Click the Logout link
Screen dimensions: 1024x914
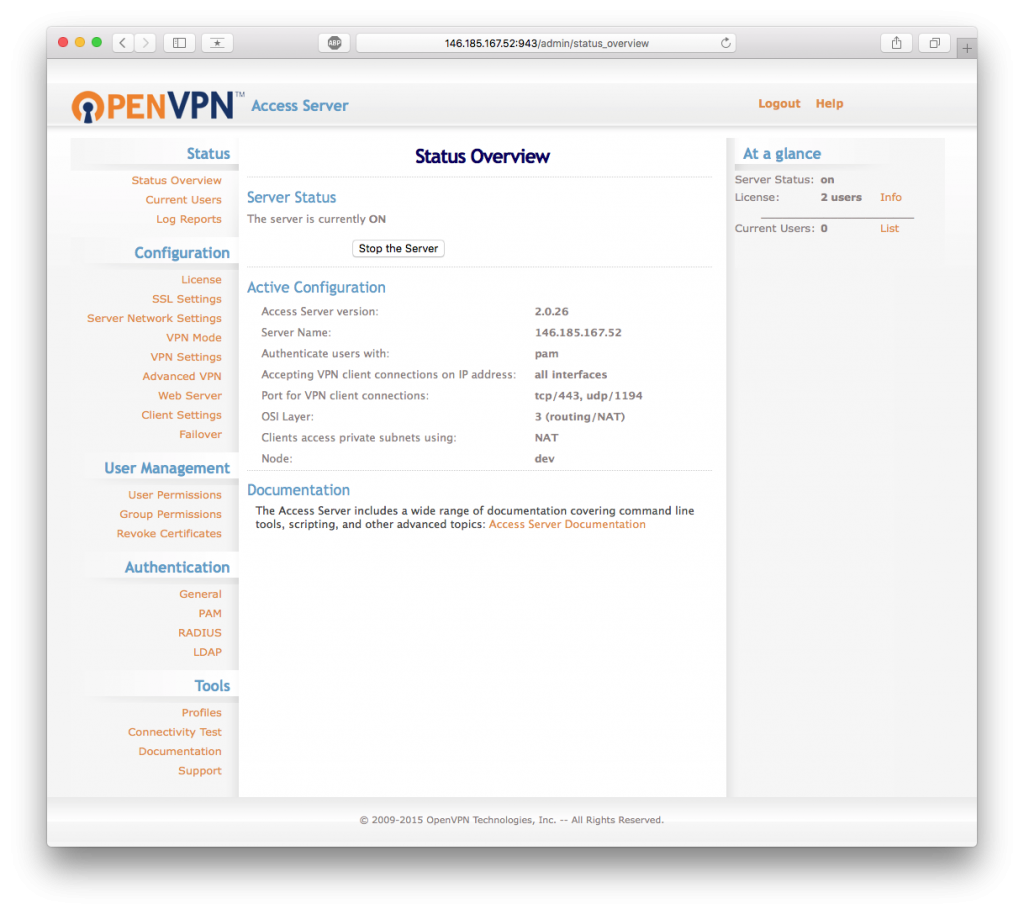pos(778,104)
